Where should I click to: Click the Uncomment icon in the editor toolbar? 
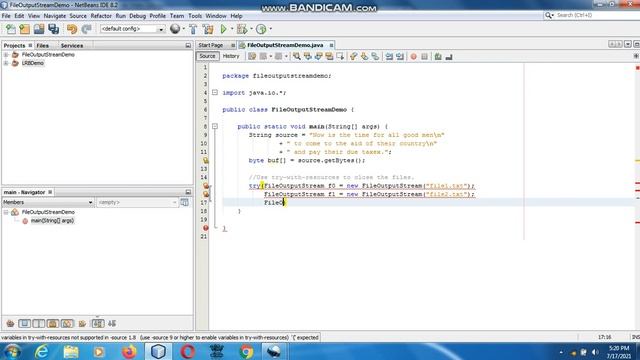point(449,57)
